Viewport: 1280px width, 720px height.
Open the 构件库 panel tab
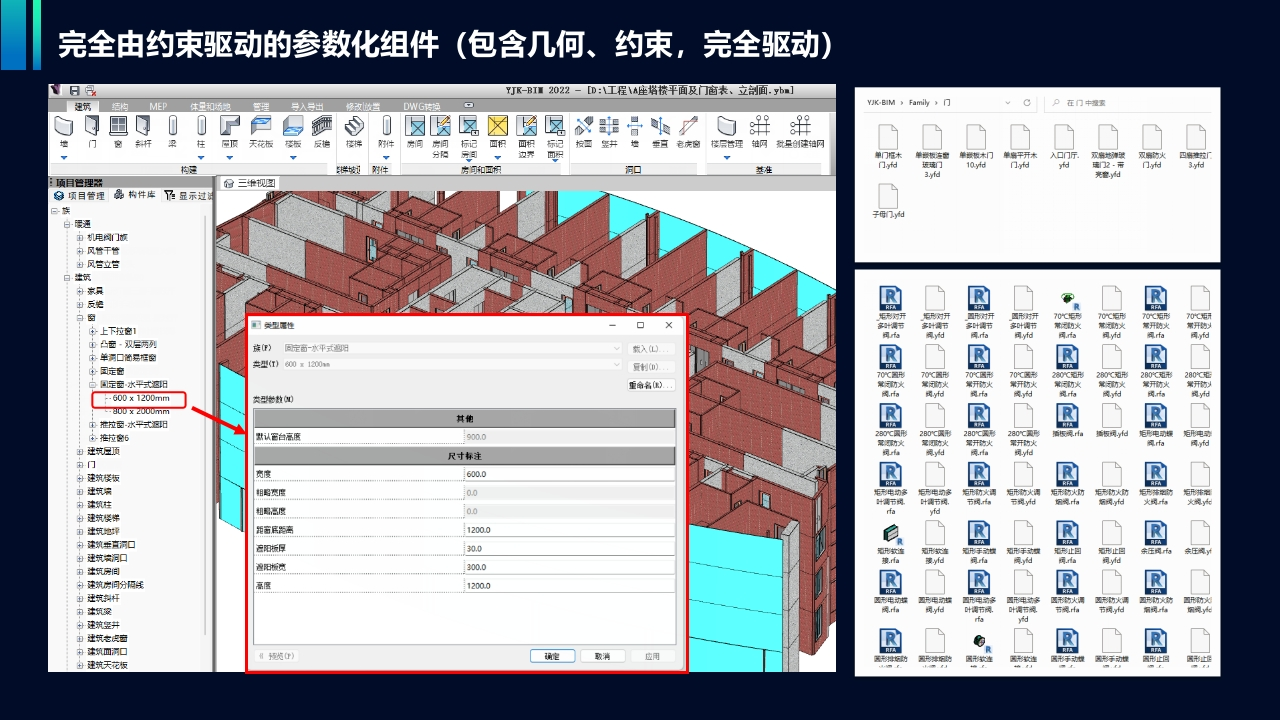[135, 196]
